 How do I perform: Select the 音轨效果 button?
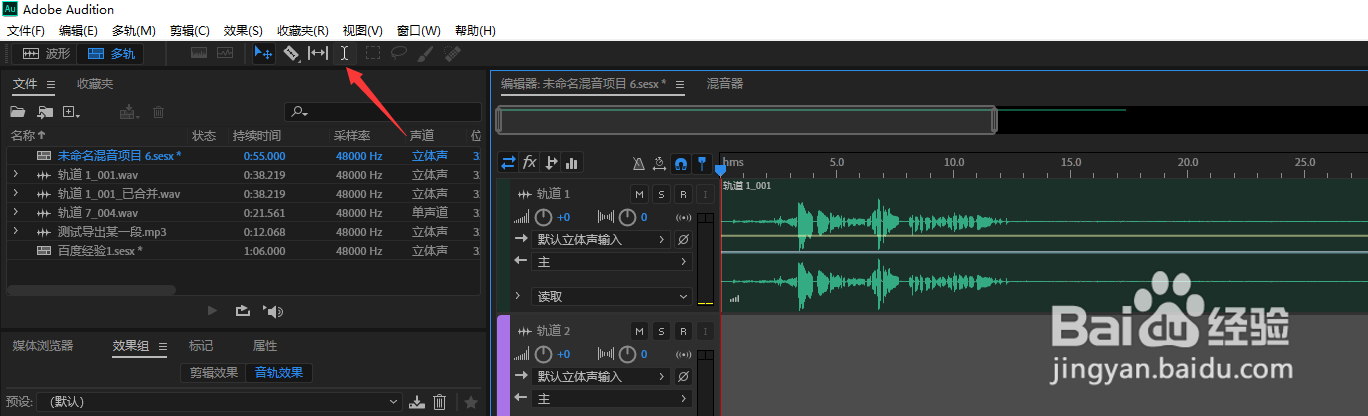click(280, 373)
